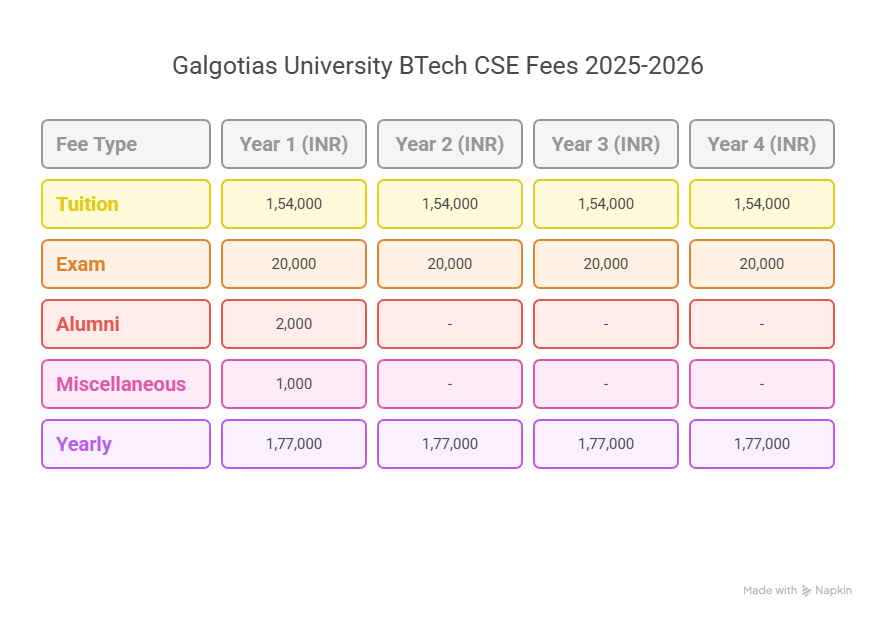Pick the "Year 4 (INR)" column header
The height and width of the screenshot is (618, 876).
point(762,144)
